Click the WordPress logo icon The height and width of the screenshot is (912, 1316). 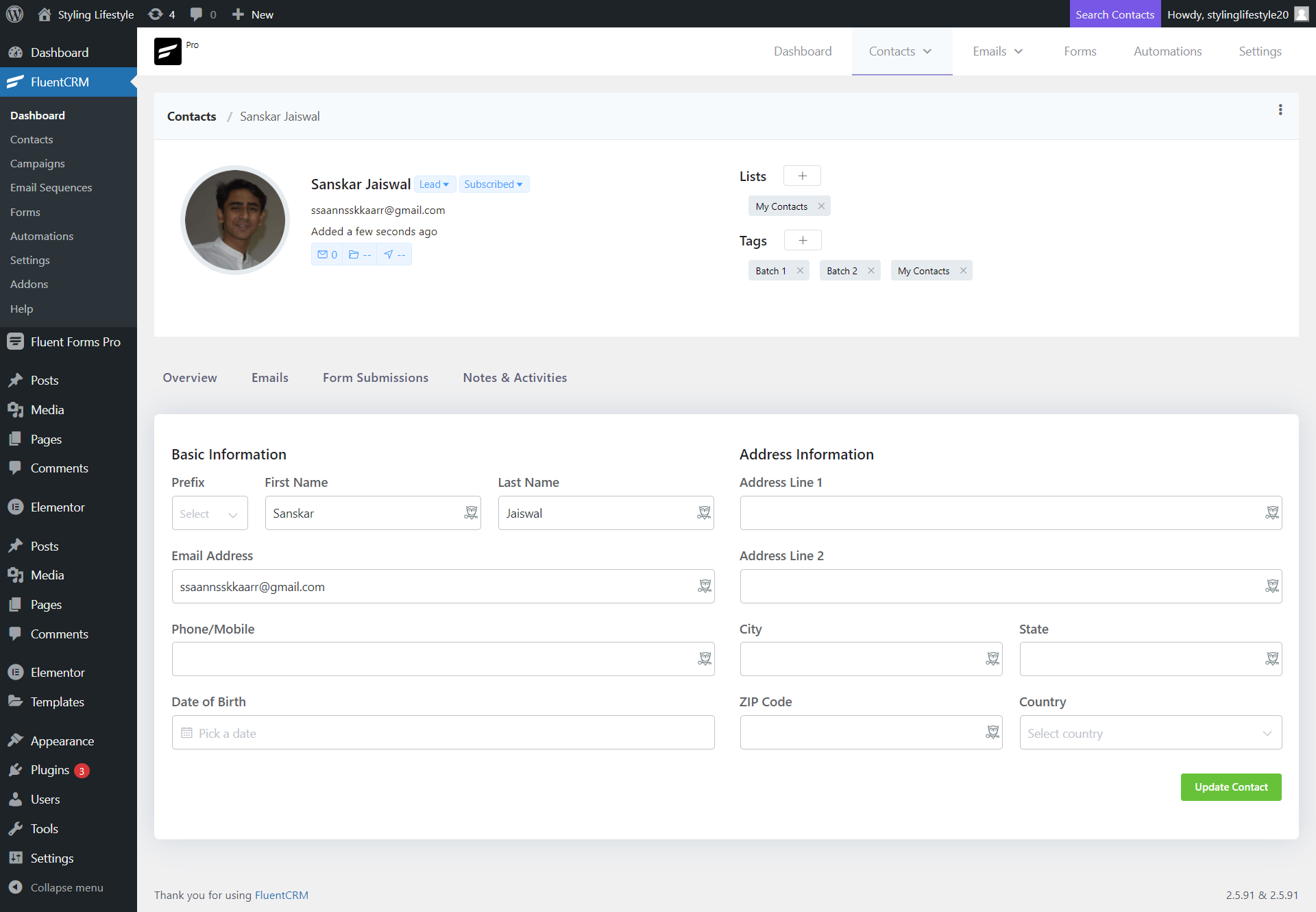pos(14,14)
